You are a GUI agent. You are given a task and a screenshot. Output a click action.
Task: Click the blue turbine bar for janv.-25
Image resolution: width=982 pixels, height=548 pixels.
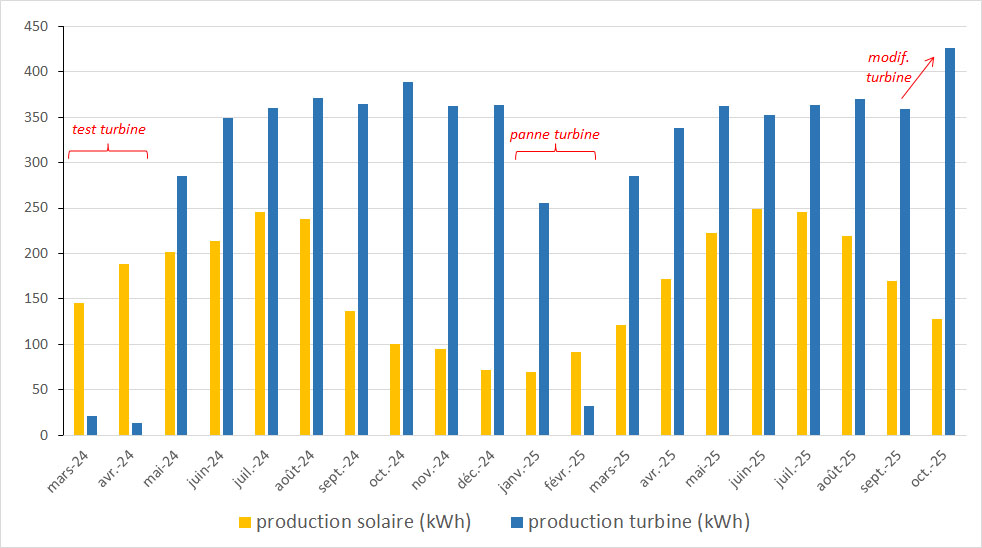click(x=544, y=319)
